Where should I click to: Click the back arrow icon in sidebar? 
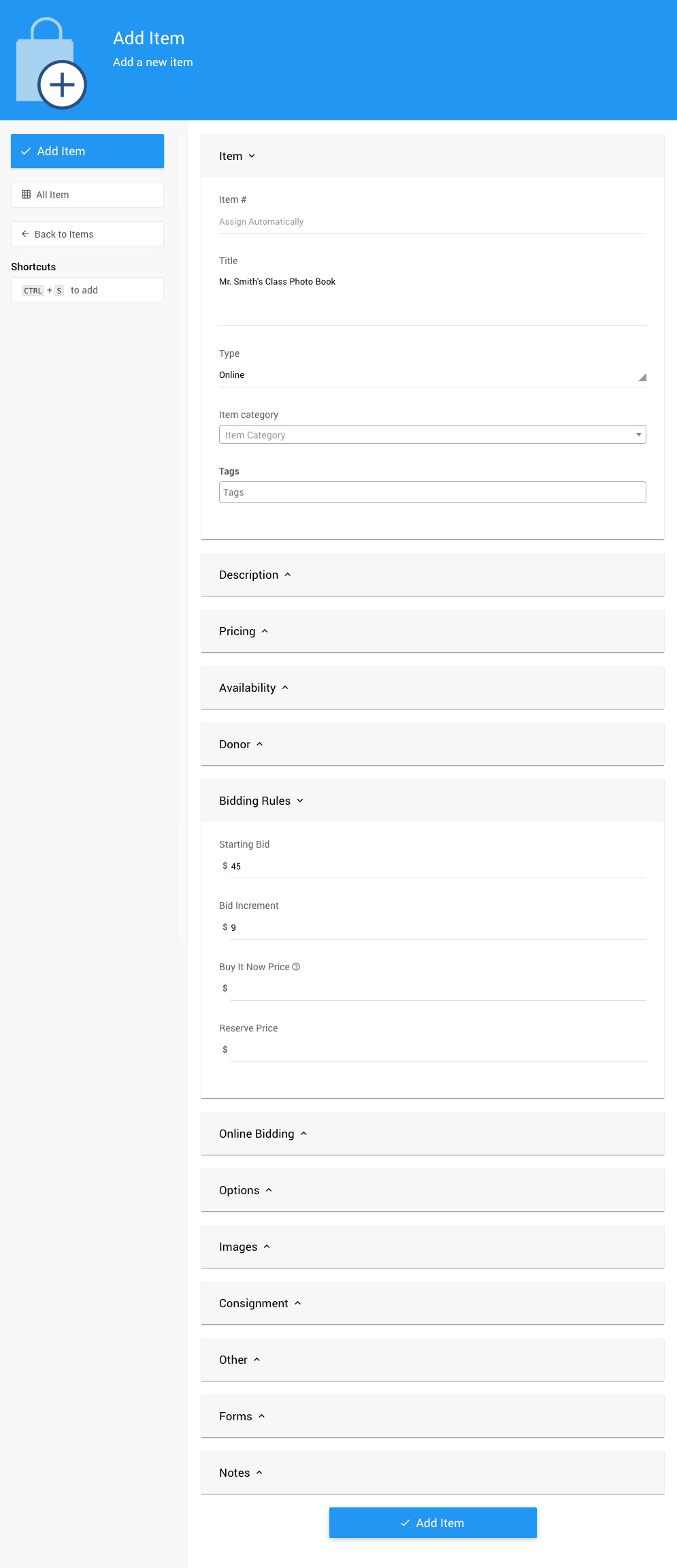[25, 234]
